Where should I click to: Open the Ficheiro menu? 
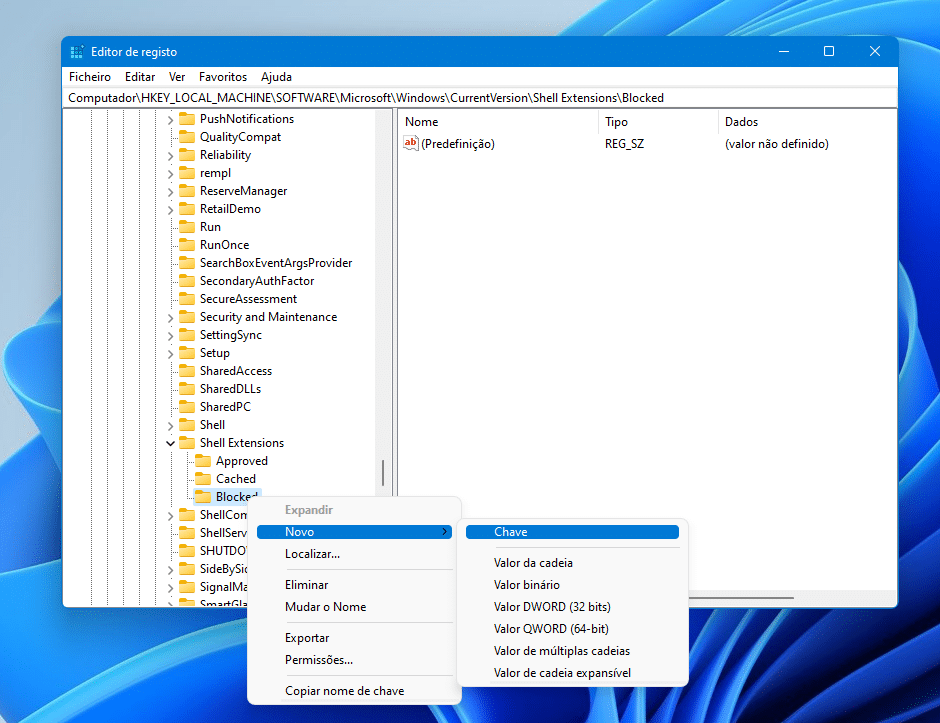(x=90, y=77)
